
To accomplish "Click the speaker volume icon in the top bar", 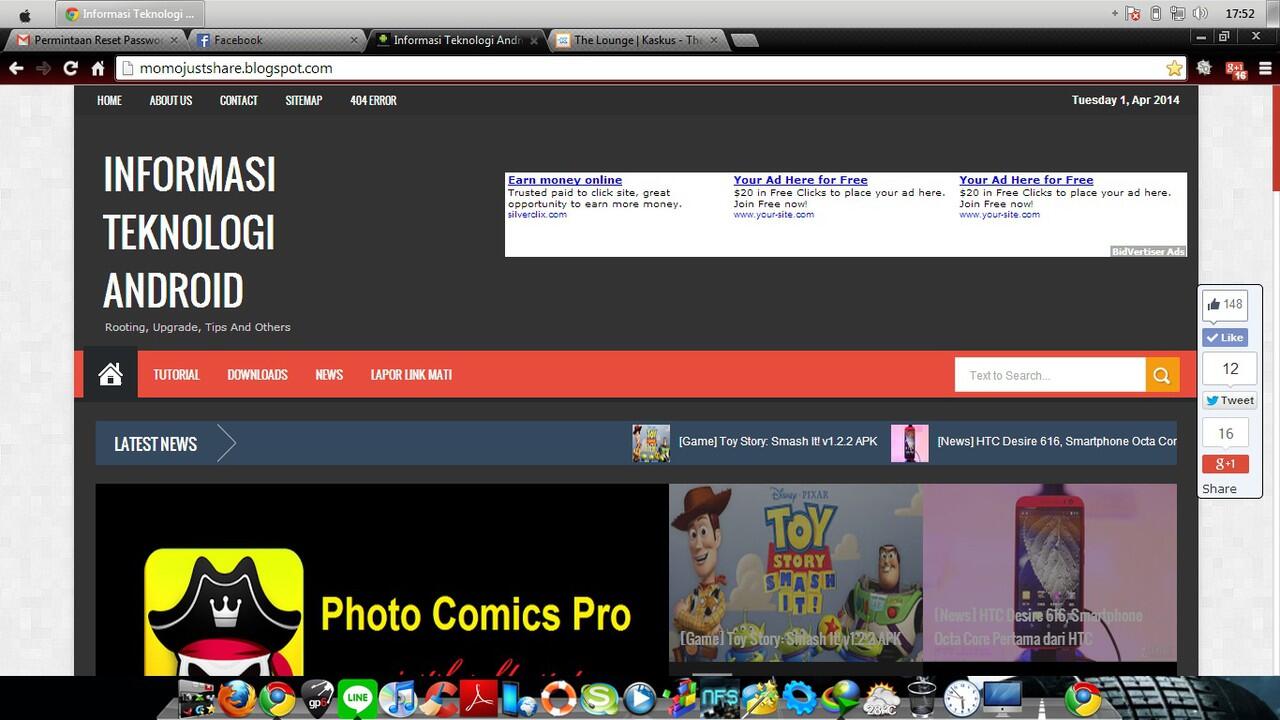I will coord(1201,14).
